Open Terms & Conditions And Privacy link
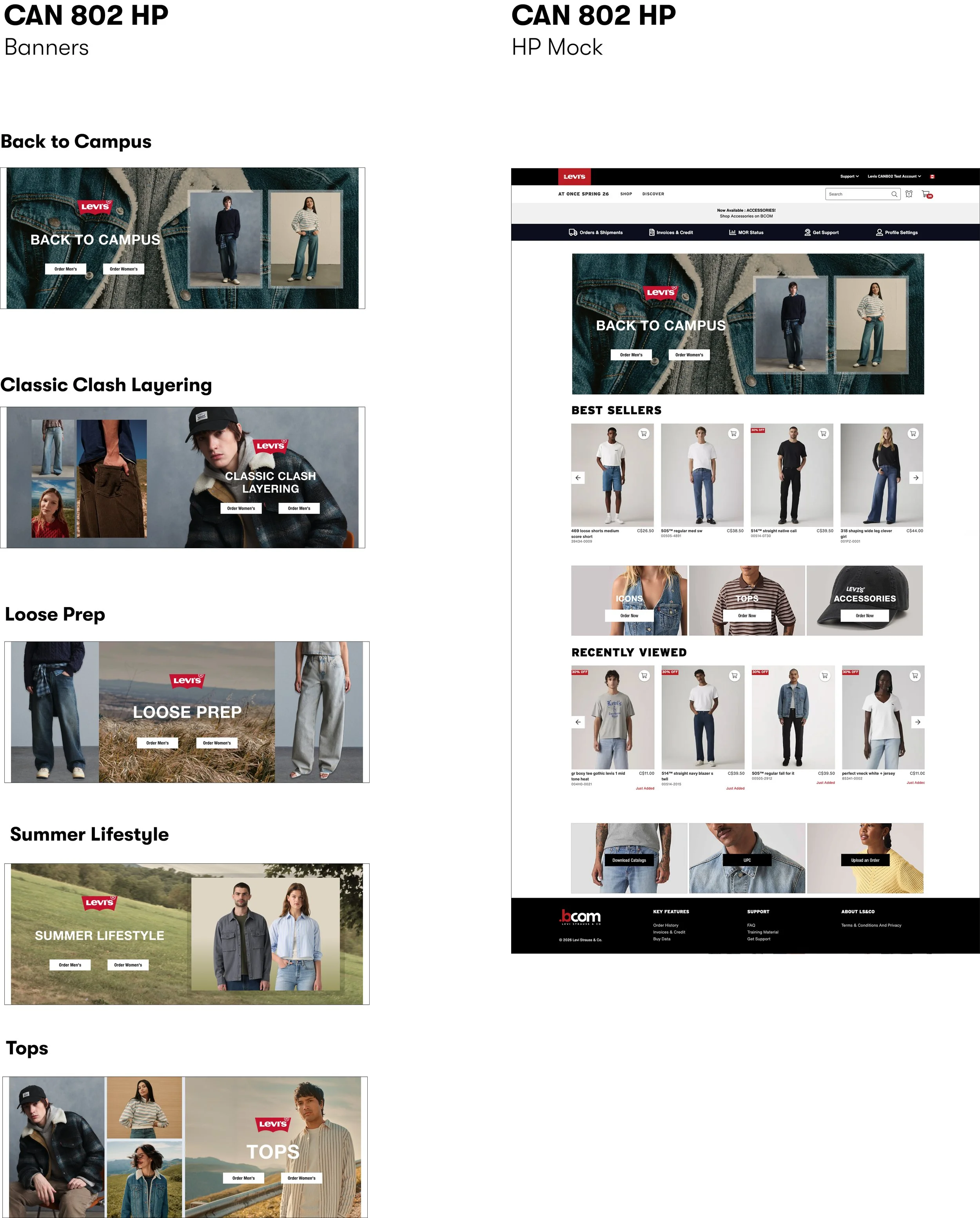 (x=871, y=925)
